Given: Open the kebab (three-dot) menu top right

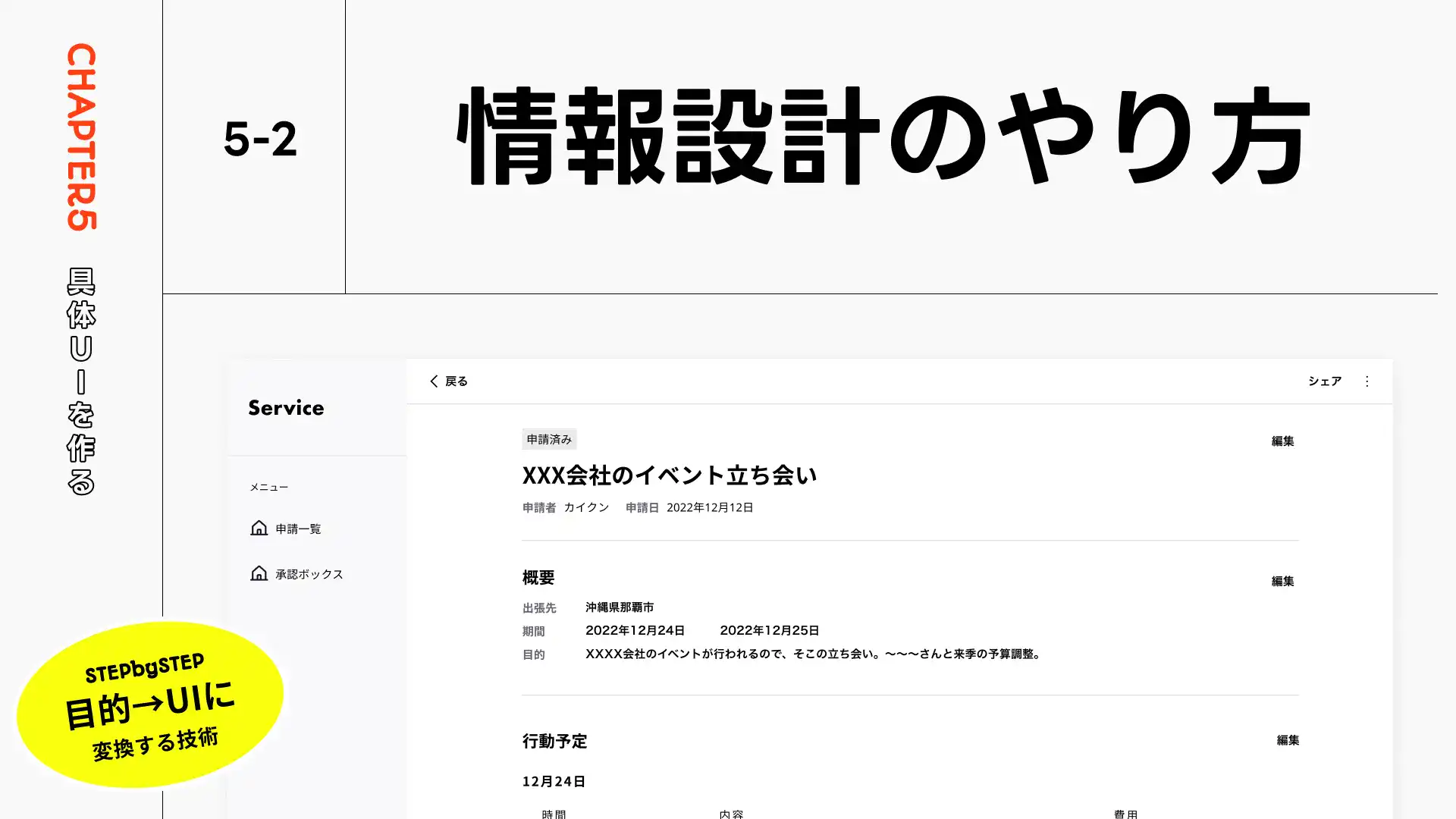Looking at the screenshot, I should pos(1367,381).
